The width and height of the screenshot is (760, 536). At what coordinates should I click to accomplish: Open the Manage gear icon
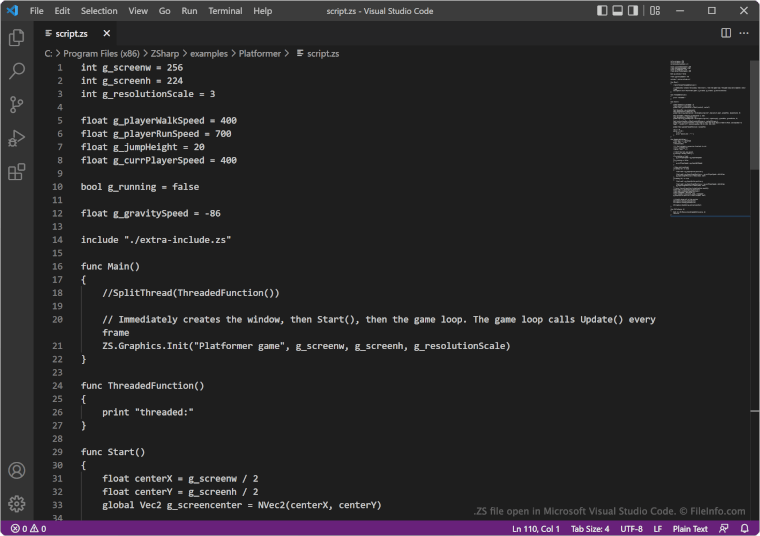click(16, 503)
